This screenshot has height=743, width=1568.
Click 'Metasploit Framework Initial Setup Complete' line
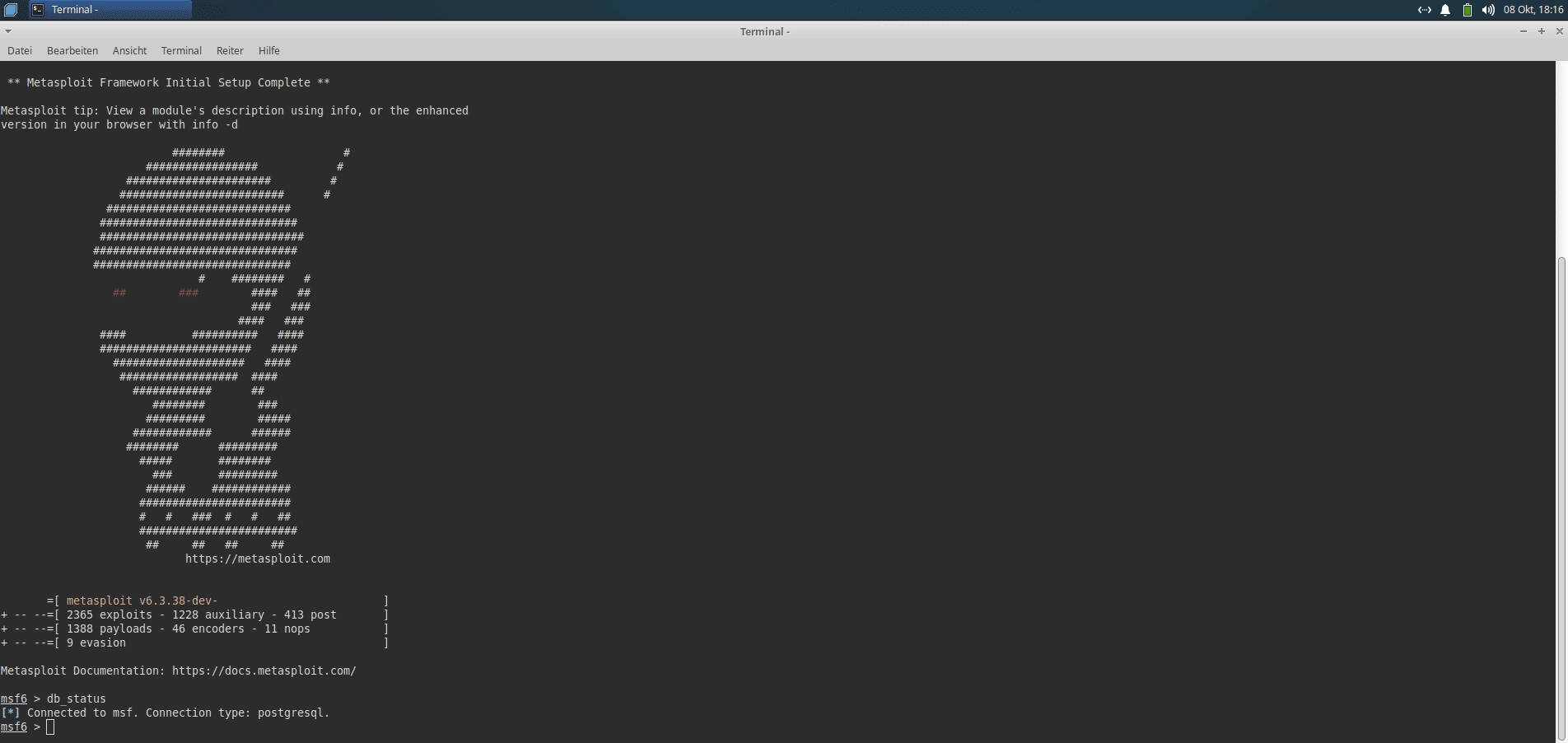[169, 83]
